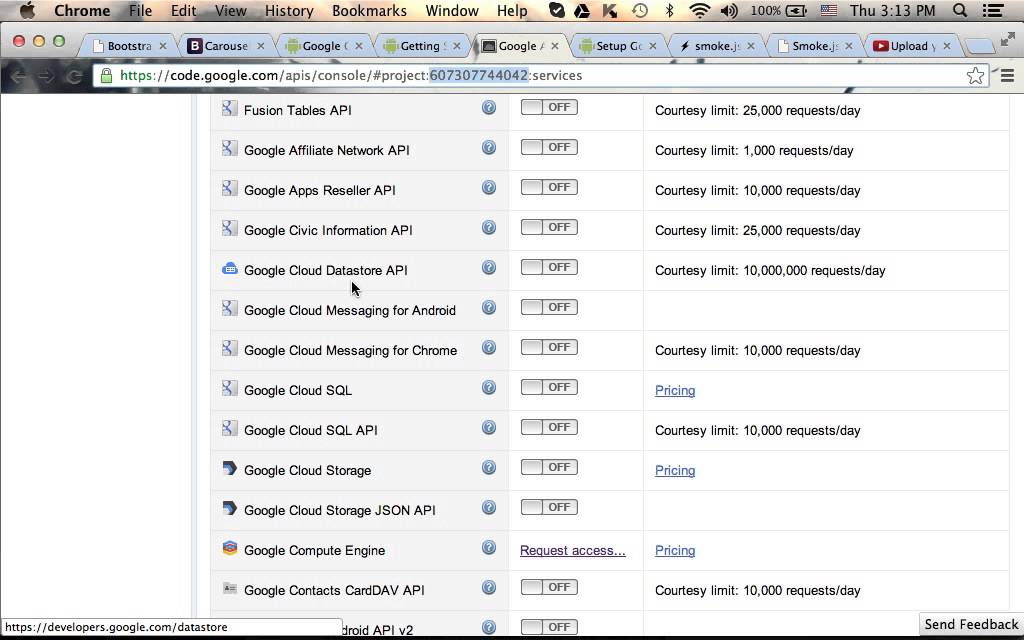Open help for Google Apps Reseller API
The height and width of the screenshot is (640, 1024).
(488, 187)
